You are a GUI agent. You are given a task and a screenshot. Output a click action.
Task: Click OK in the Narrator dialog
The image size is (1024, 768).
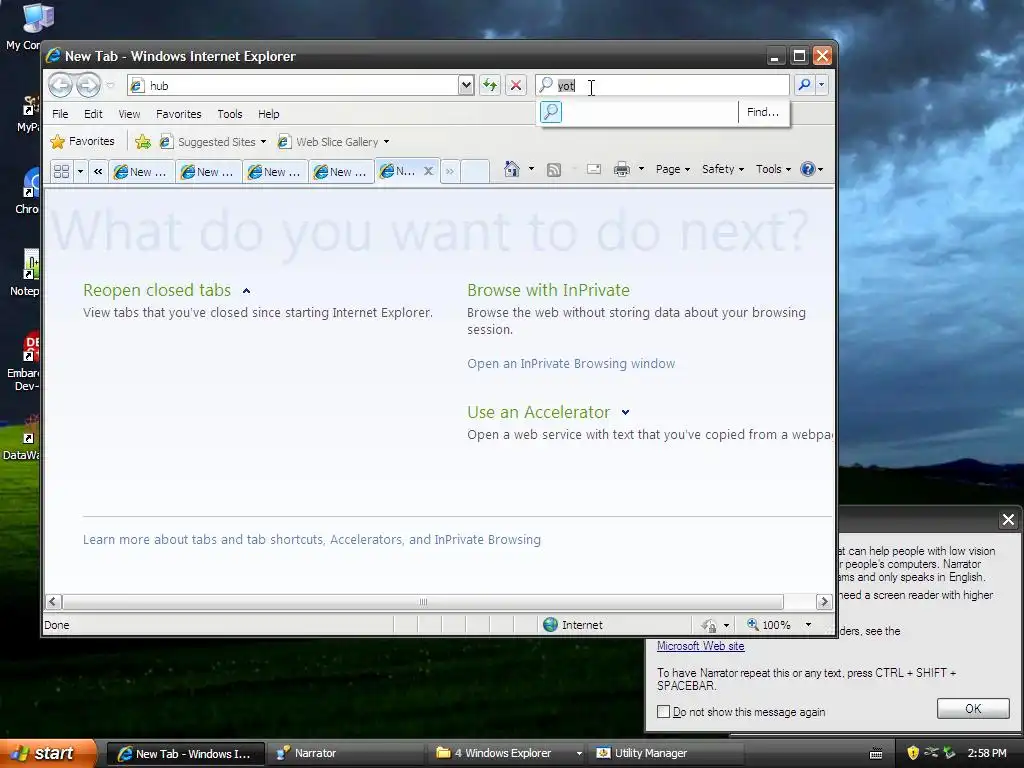point(973,709)
